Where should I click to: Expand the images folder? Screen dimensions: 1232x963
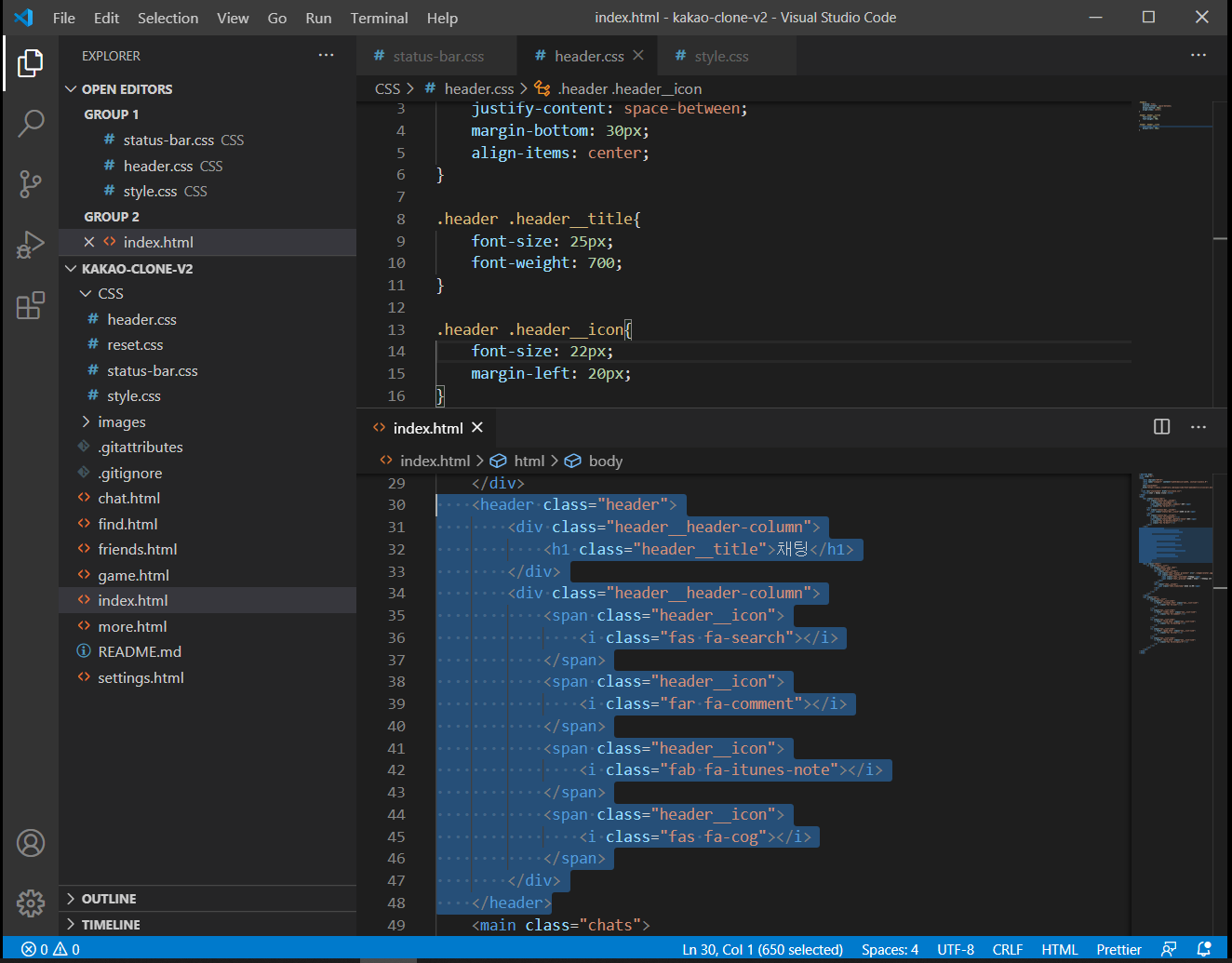86,421
